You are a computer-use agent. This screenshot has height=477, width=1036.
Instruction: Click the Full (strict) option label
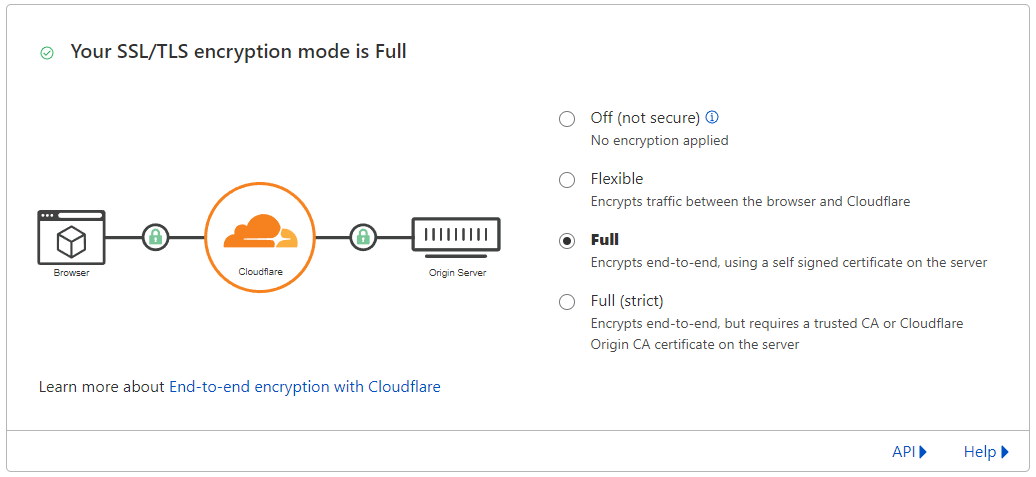tap(627, 301)
